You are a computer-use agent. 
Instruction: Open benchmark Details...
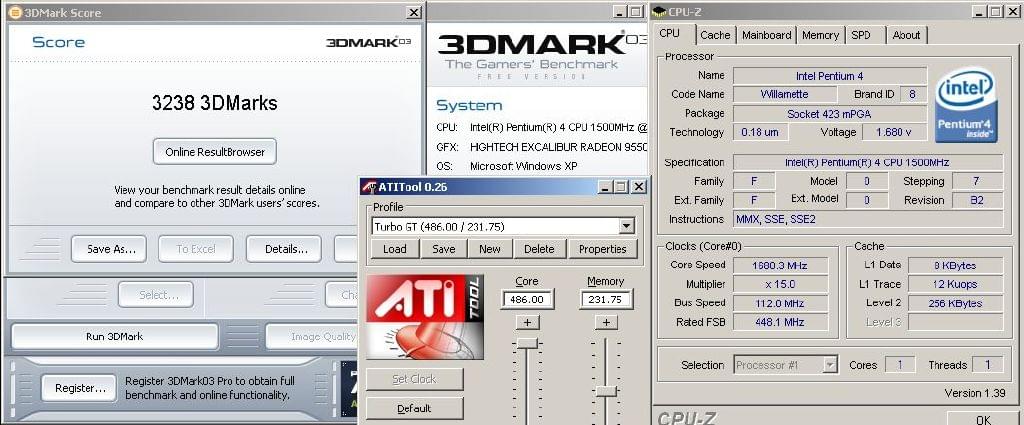[x=284, y=249]
